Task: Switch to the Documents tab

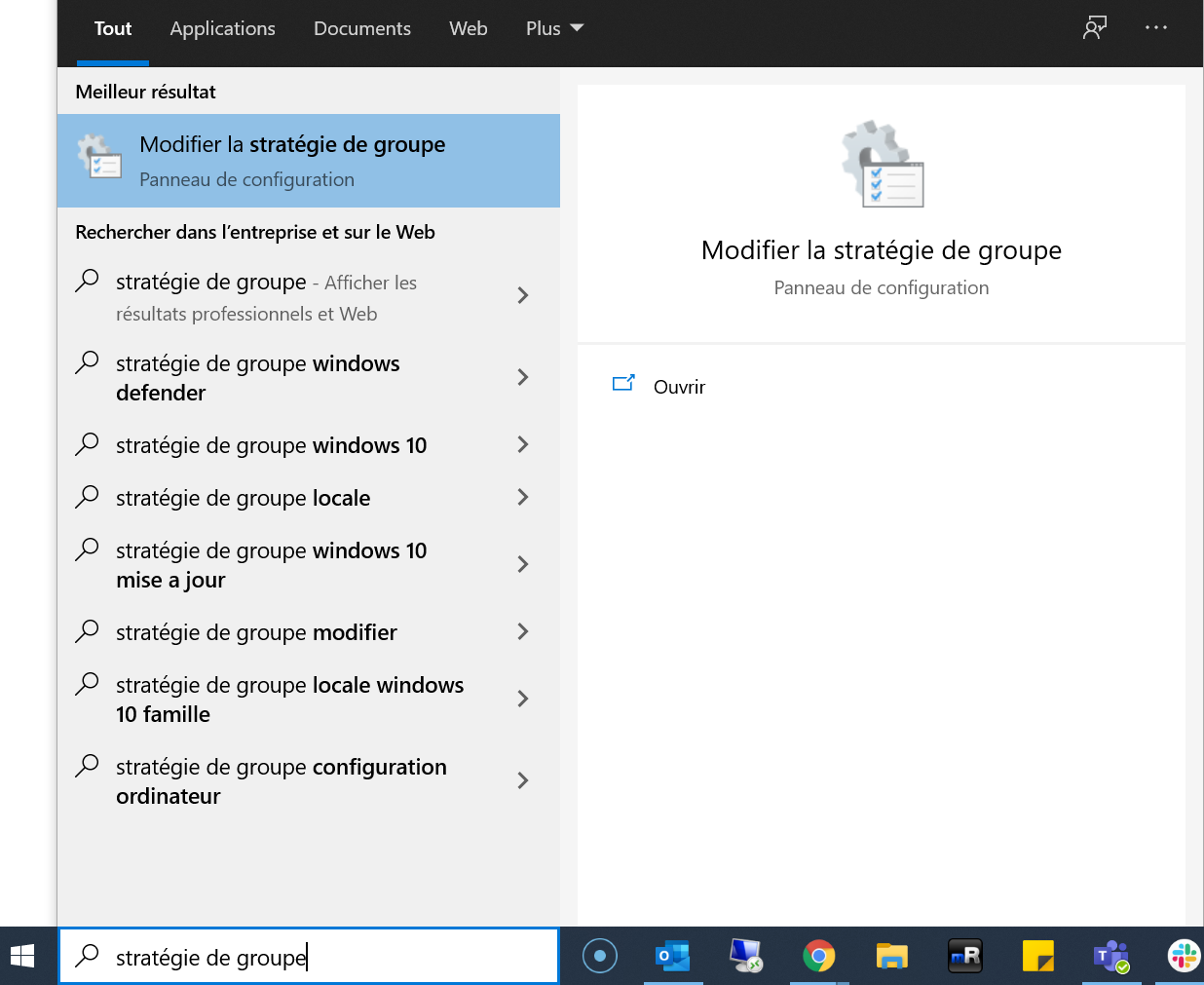Action: [x=361, y=28]
